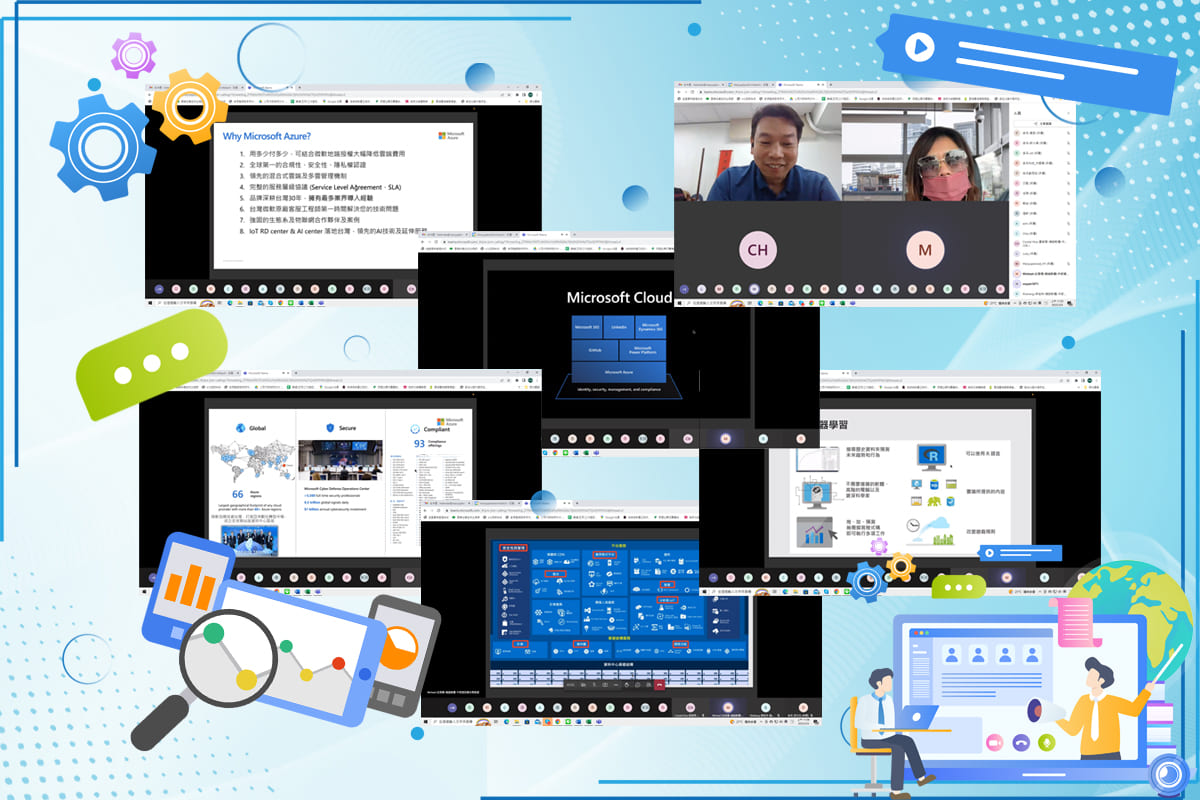The width and height of the screenshot is (1200, 800).
Task: Open the video feed of the man in blue shirt
Action: click(x=758, y=151)
